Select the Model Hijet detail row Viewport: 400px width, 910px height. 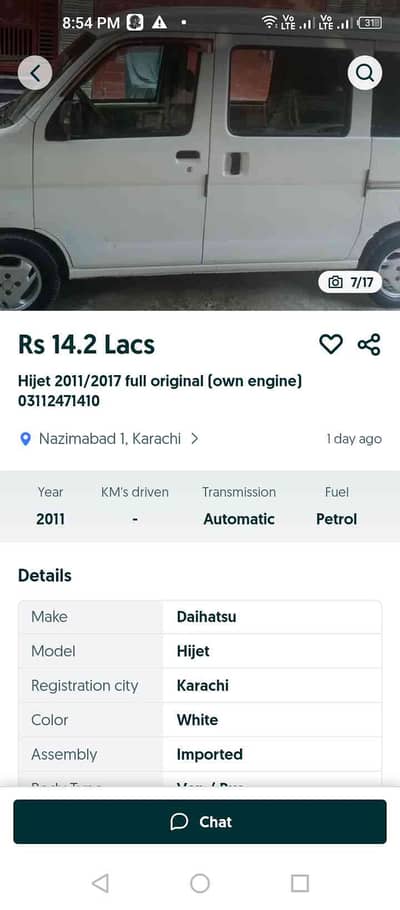click(x=200, y=651)
